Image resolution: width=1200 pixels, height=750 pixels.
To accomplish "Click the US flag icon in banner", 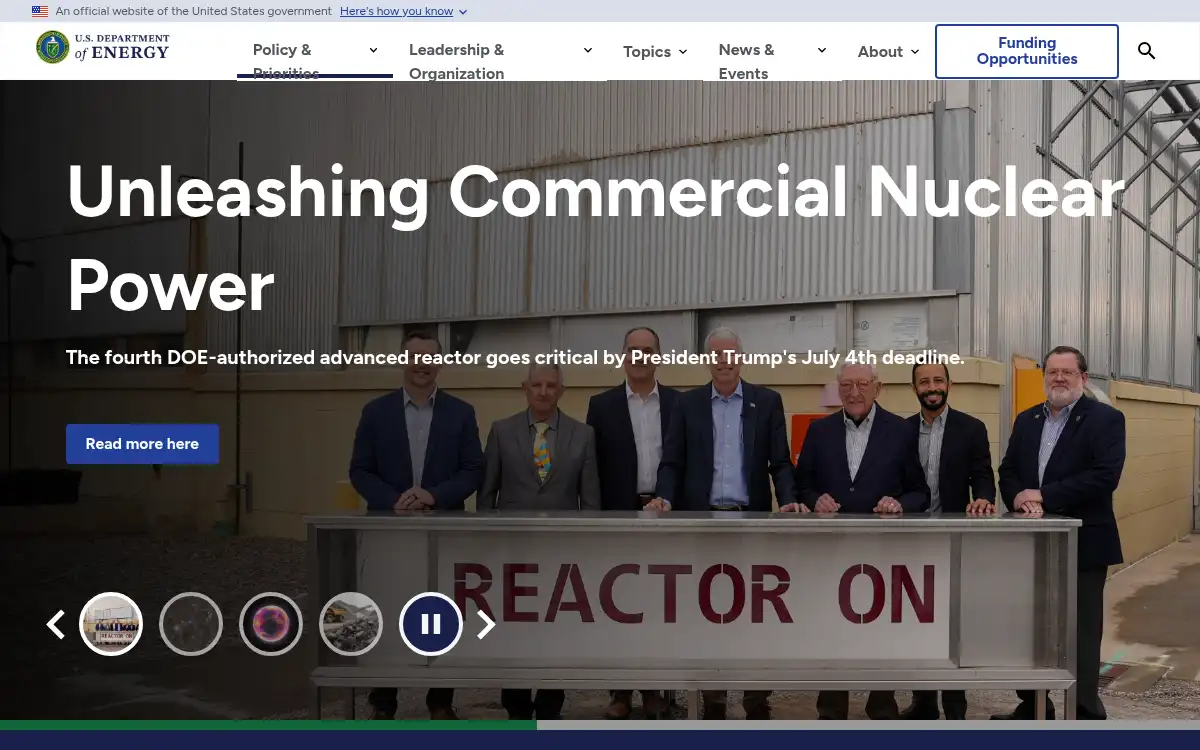I will click(40, 11).
